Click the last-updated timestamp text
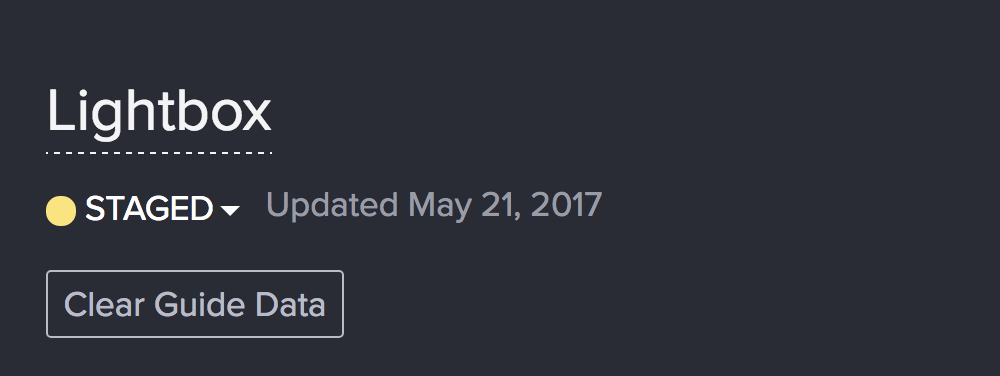The width and height of the screenshot is (1000, 376). click(434, 206)
